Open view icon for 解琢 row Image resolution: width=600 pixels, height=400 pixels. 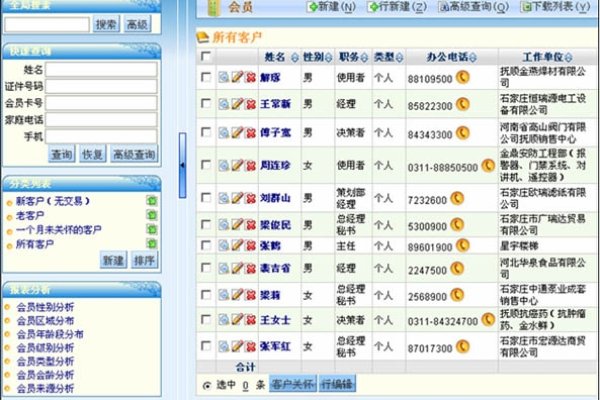pyautogui.click(x=224, y=77)
